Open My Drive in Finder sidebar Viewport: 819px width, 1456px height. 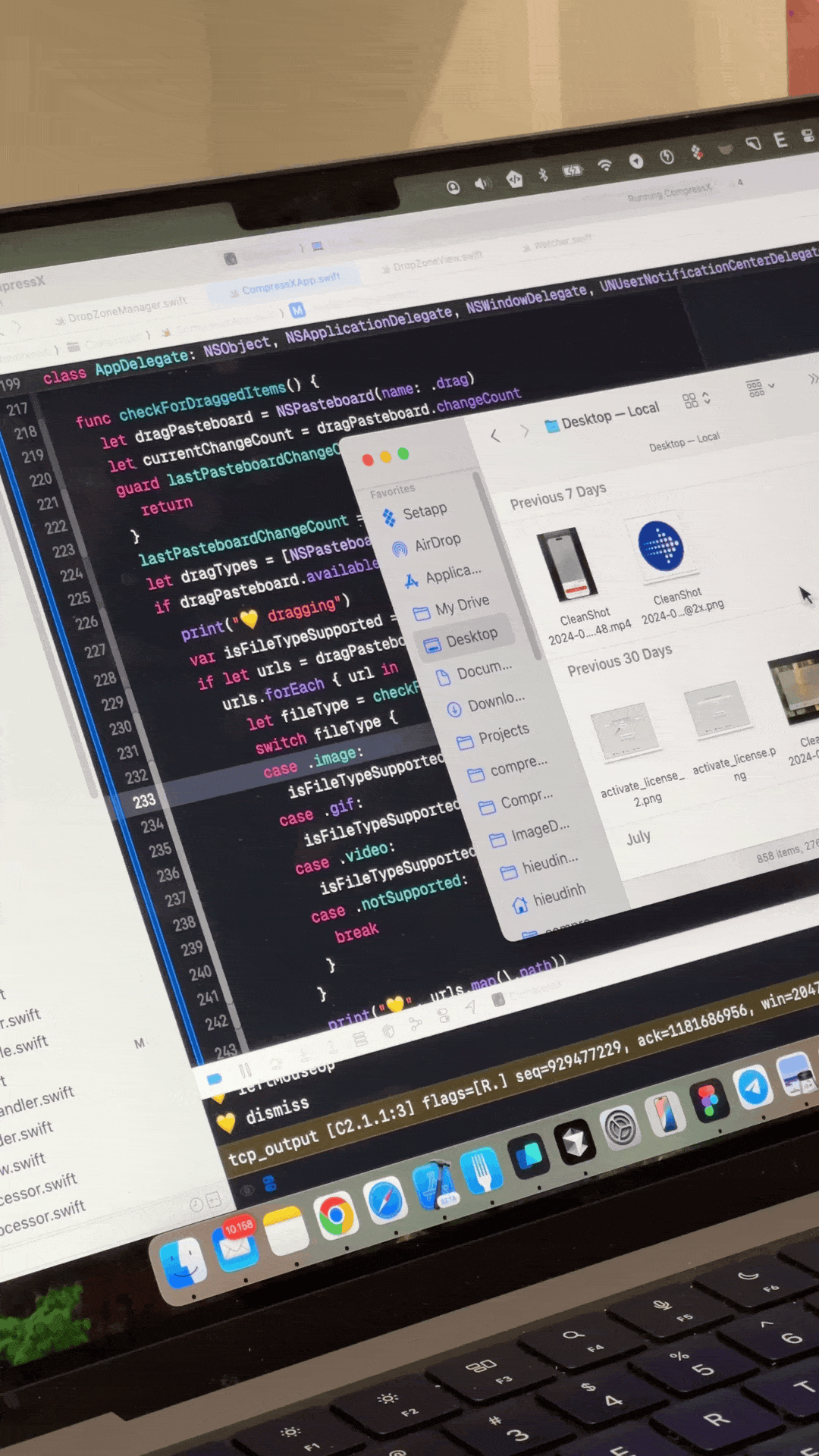452,607
